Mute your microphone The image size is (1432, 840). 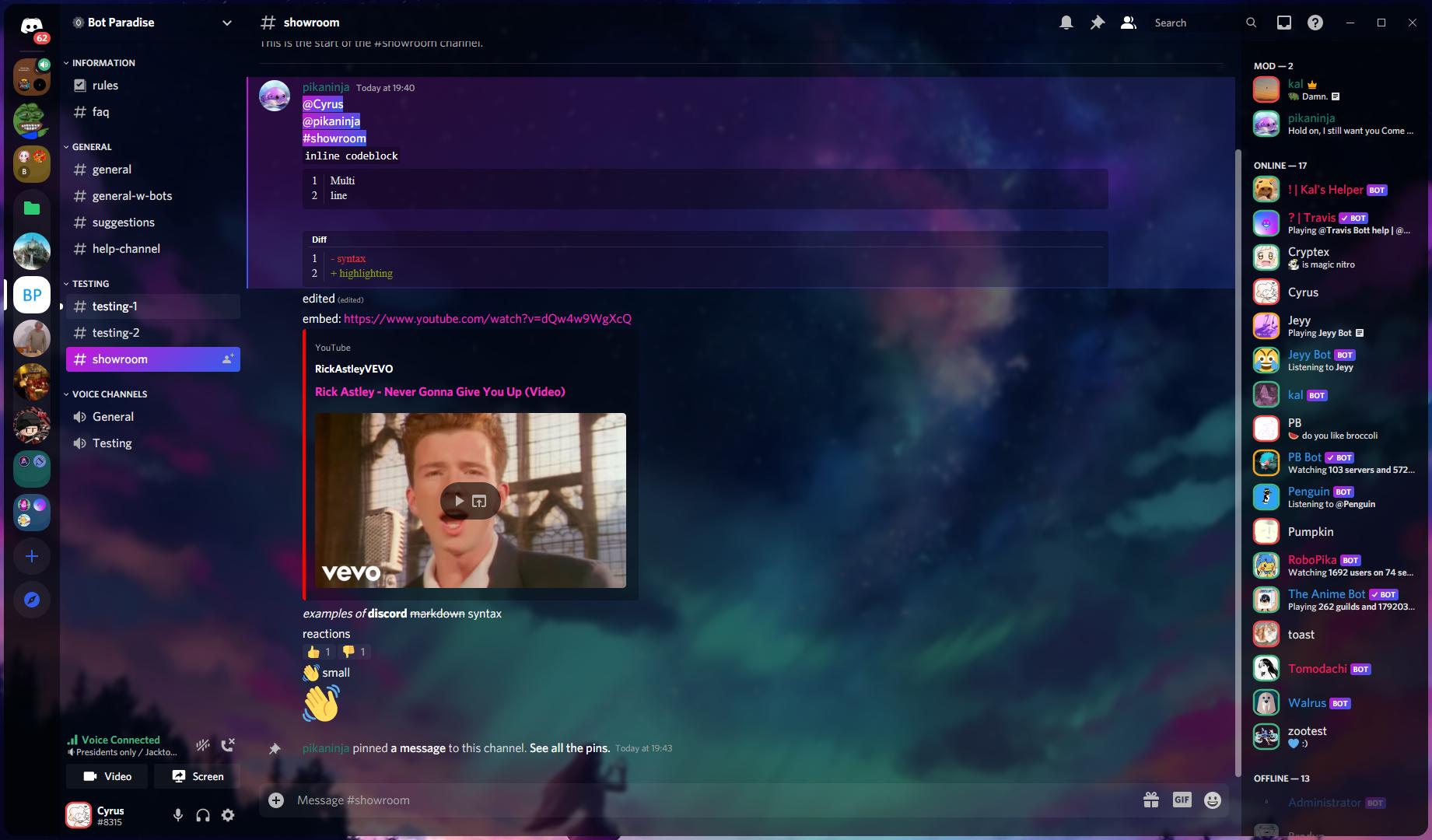177,814
